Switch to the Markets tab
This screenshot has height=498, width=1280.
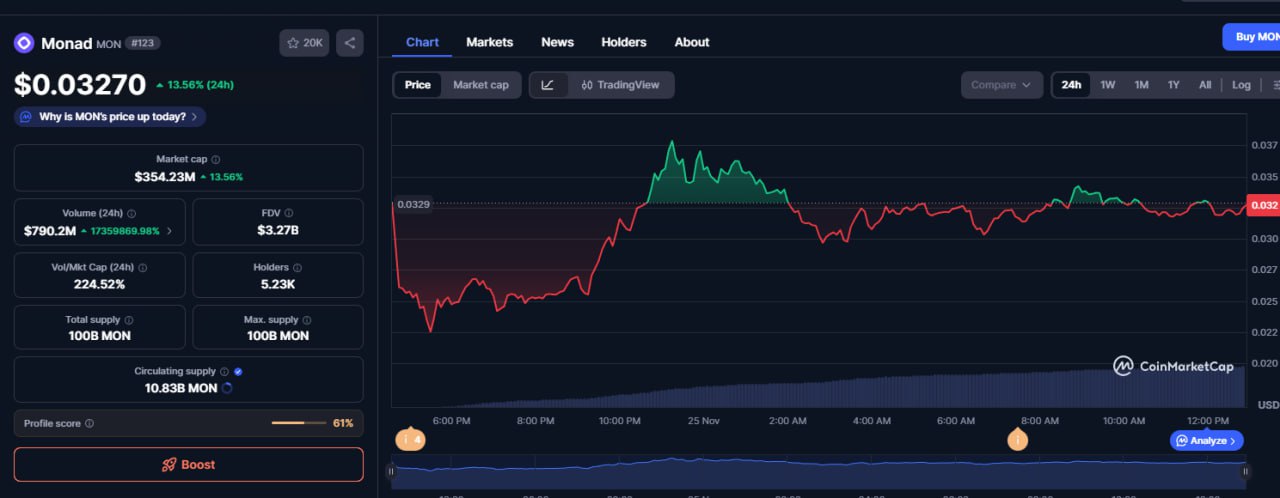[489, 42]
